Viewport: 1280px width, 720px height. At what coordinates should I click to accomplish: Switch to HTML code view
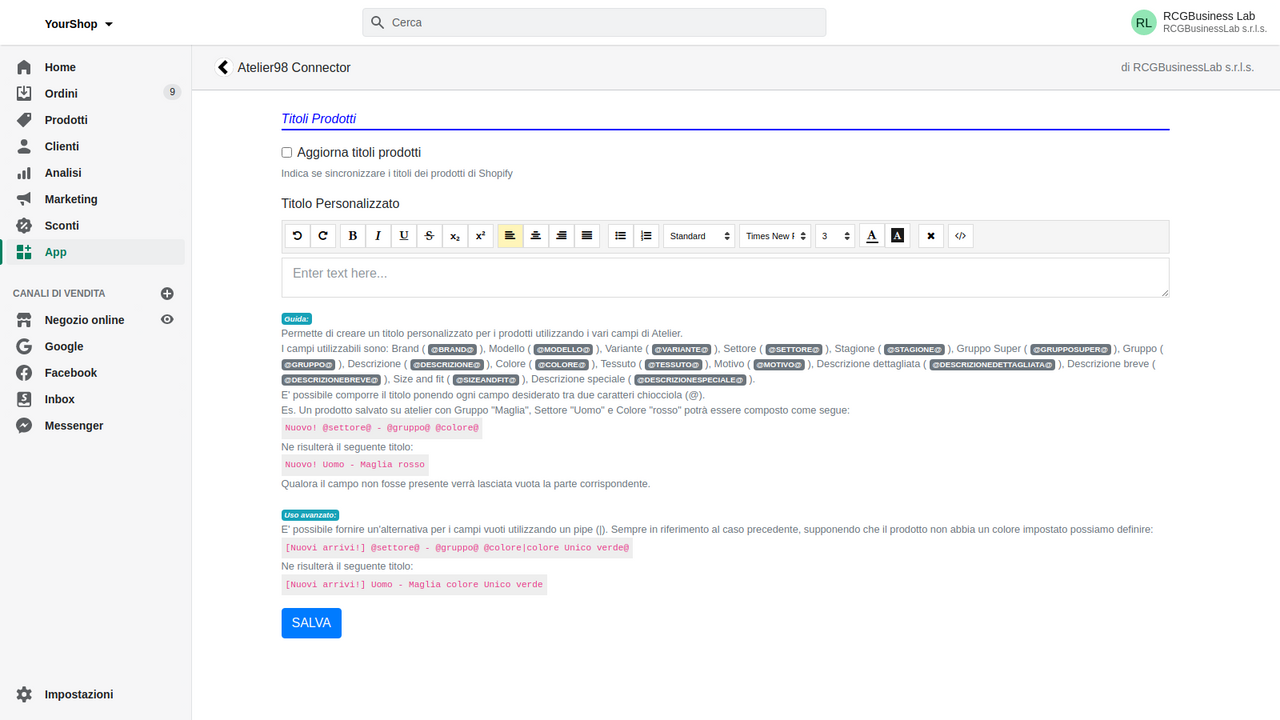click(960, 236)
